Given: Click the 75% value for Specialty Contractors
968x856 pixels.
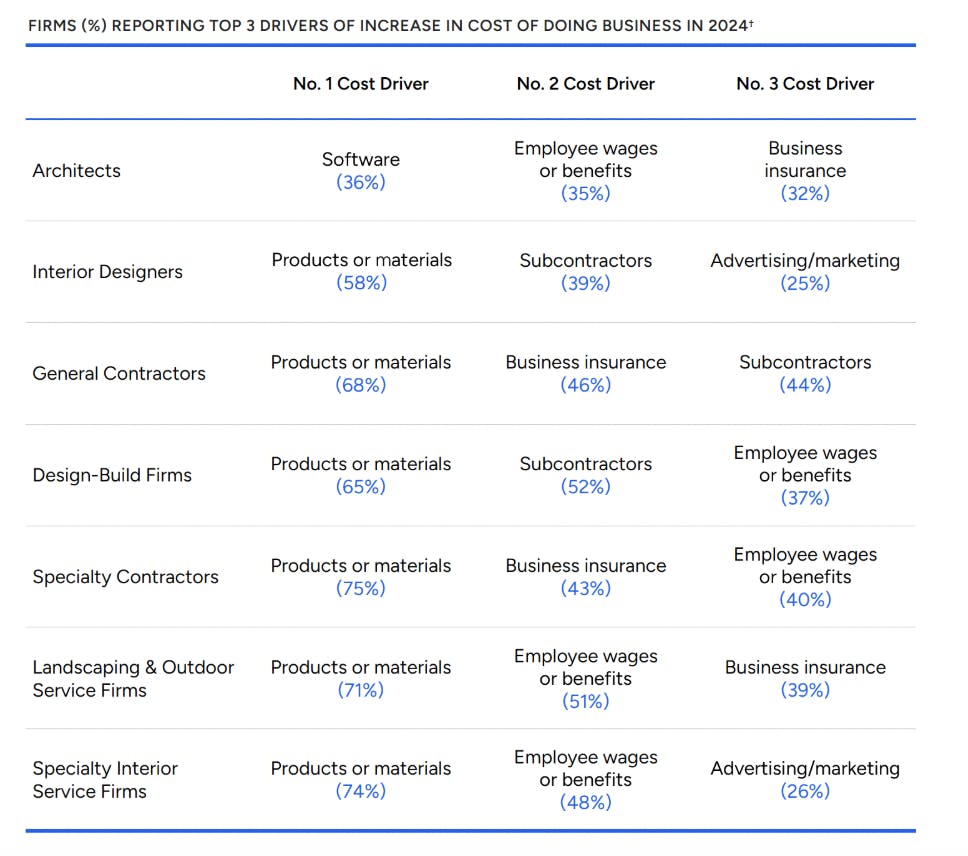Looking at the screenshot, I should (361, 589).
